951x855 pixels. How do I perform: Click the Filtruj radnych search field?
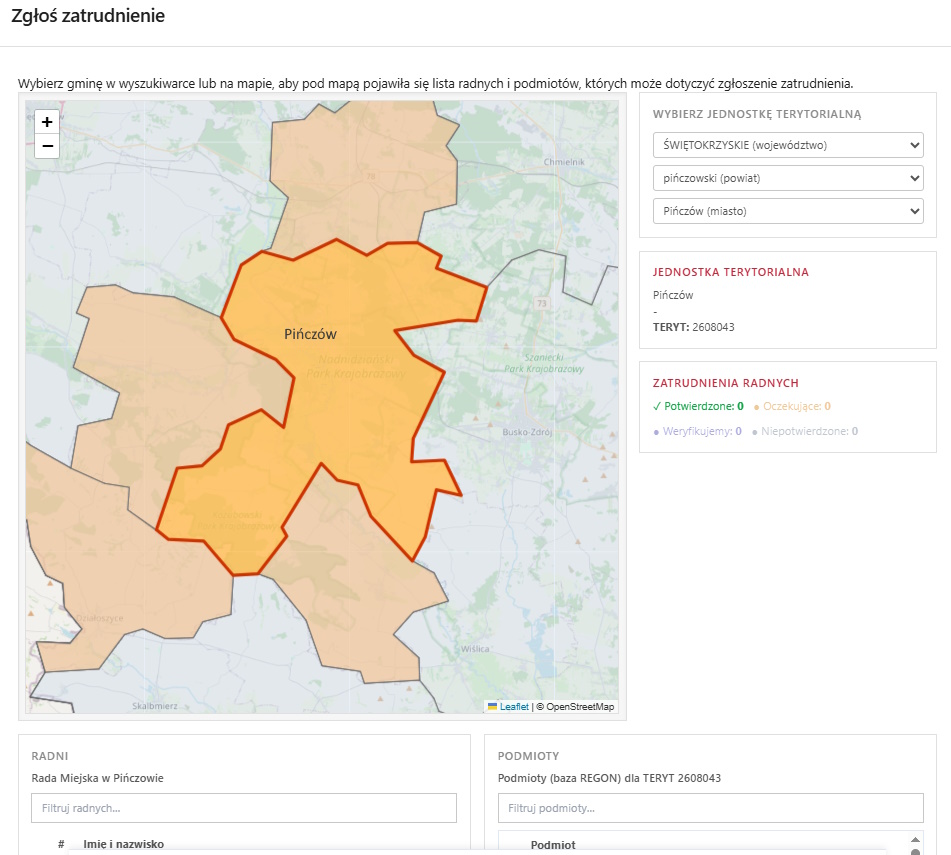(x=243, y=808)
